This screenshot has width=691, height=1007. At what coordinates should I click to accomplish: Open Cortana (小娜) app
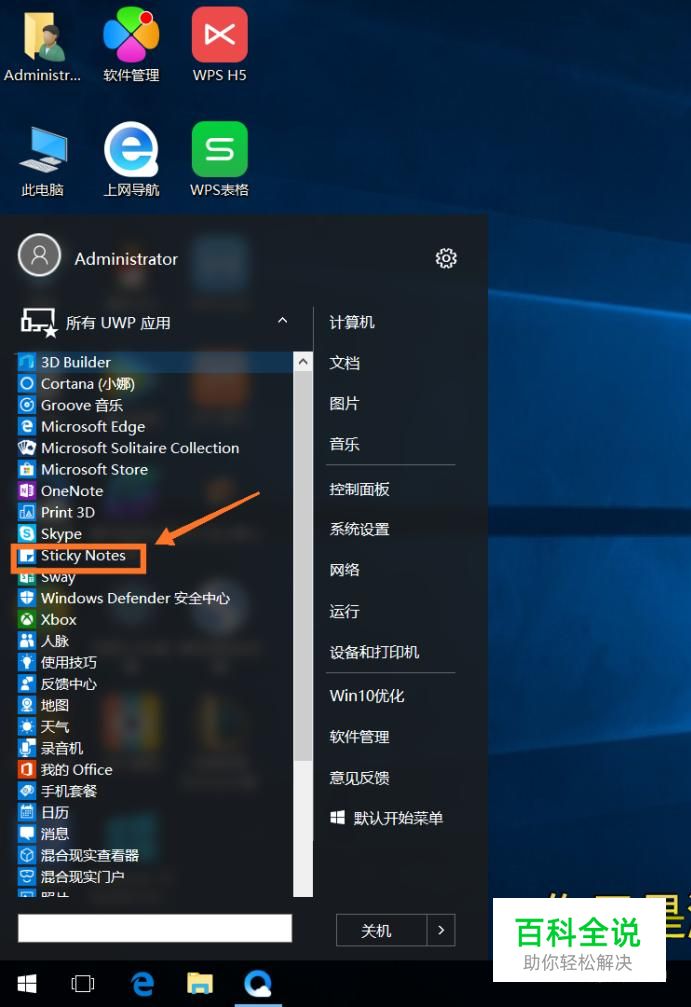tap(154, 383)
